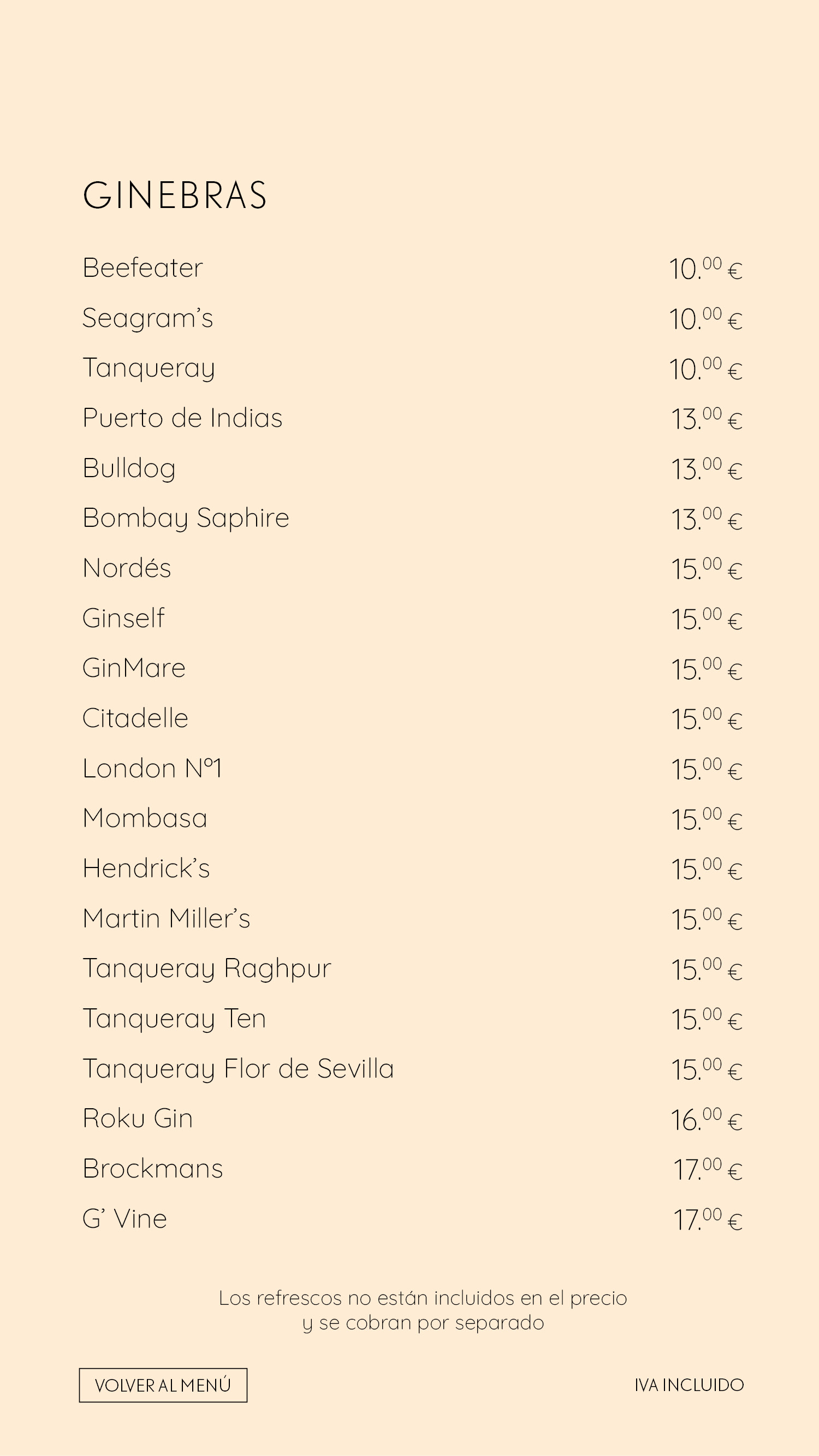Select Puerto de Indias gin

[x=182, y=418]
